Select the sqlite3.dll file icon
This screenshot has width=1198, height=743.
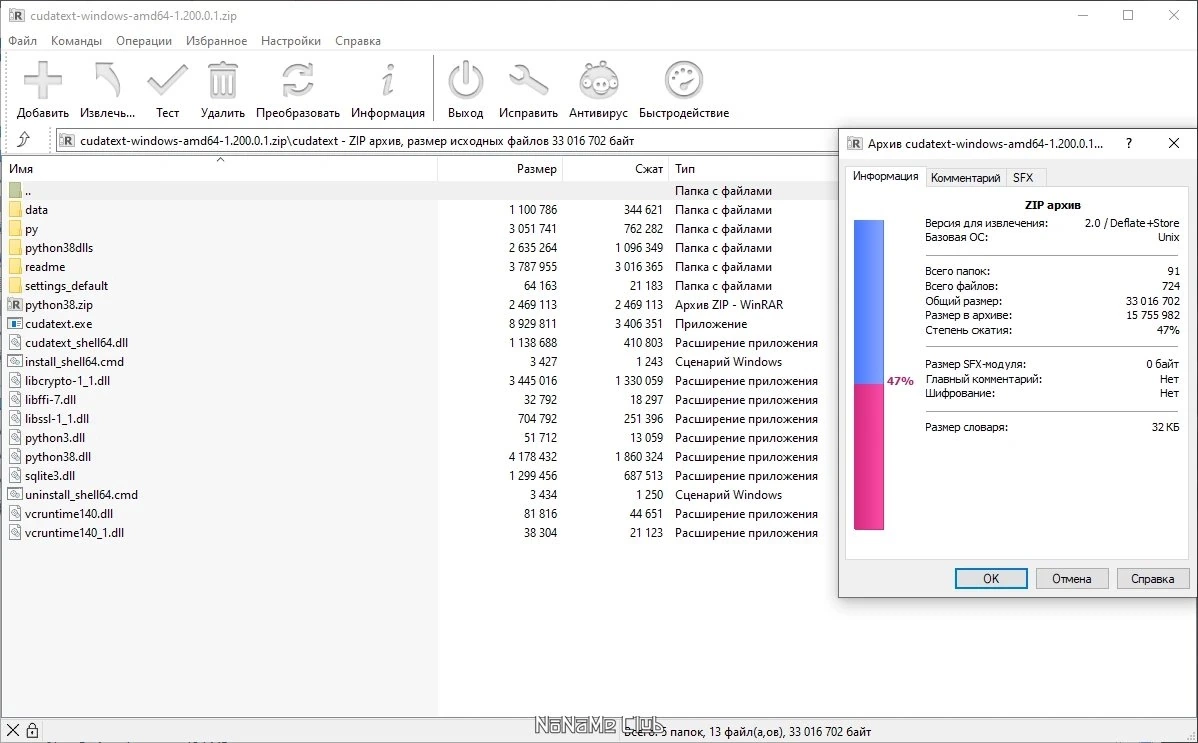(15, 475)
